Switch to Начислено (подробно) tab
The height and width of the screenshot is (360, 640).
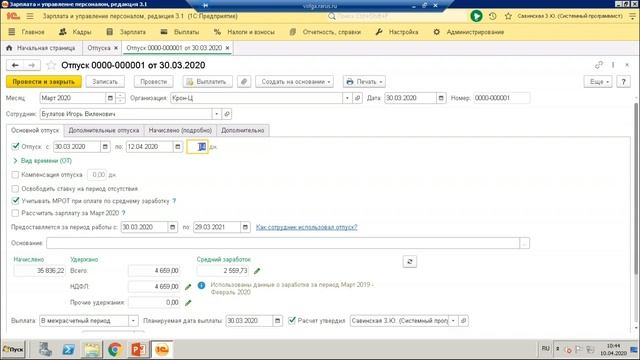[x=180, y=131]
